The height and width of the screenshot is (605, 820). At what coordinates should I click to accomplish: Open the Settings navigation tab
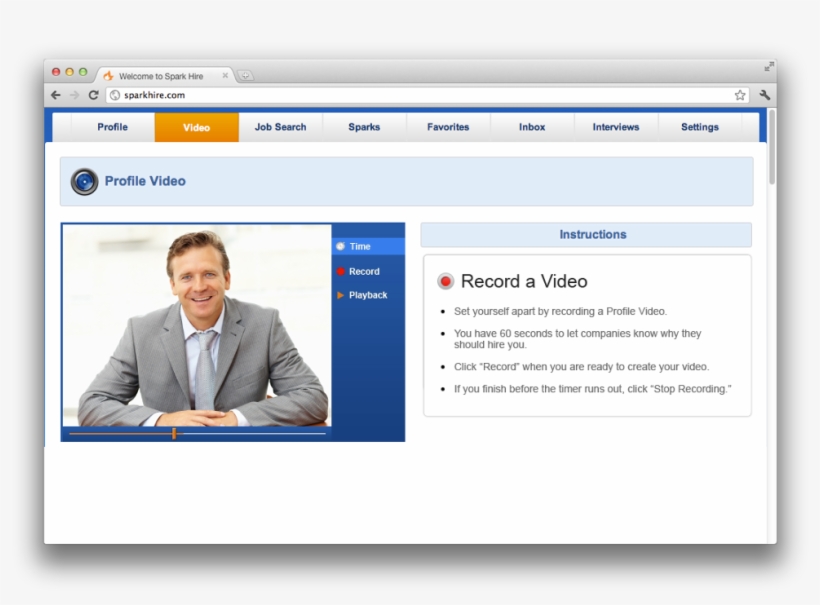(x=699, y=127)
